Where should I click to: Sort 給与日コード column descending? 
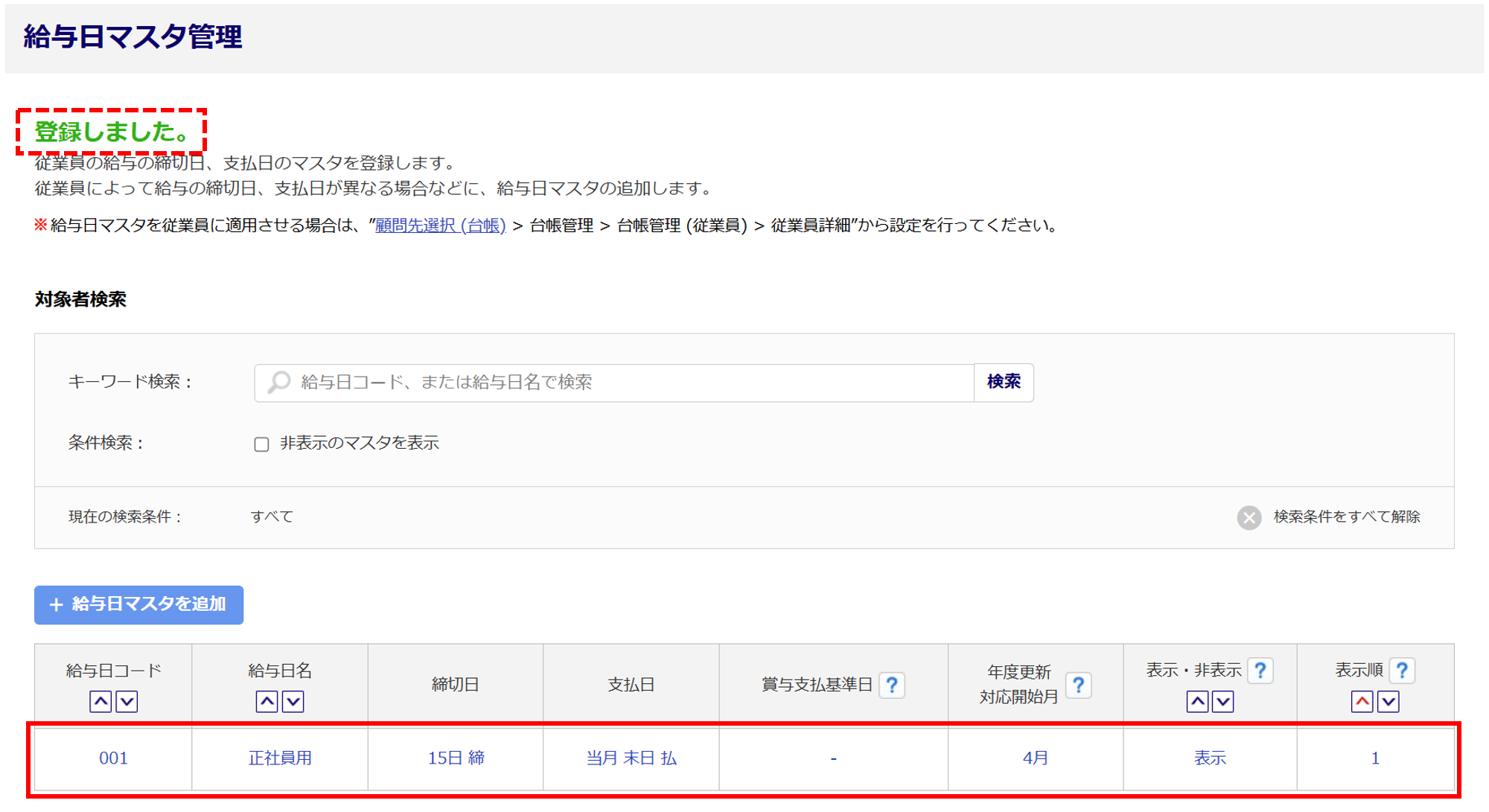tap(127, 701)
